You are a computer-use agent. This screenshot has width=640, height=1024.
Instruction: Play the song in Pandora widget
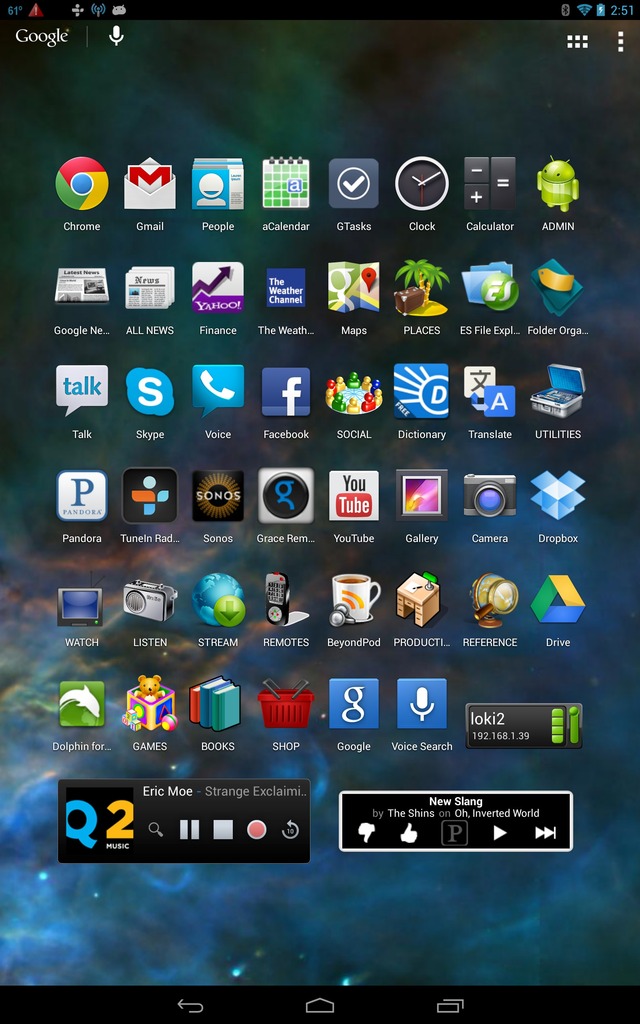pos(500,833)
